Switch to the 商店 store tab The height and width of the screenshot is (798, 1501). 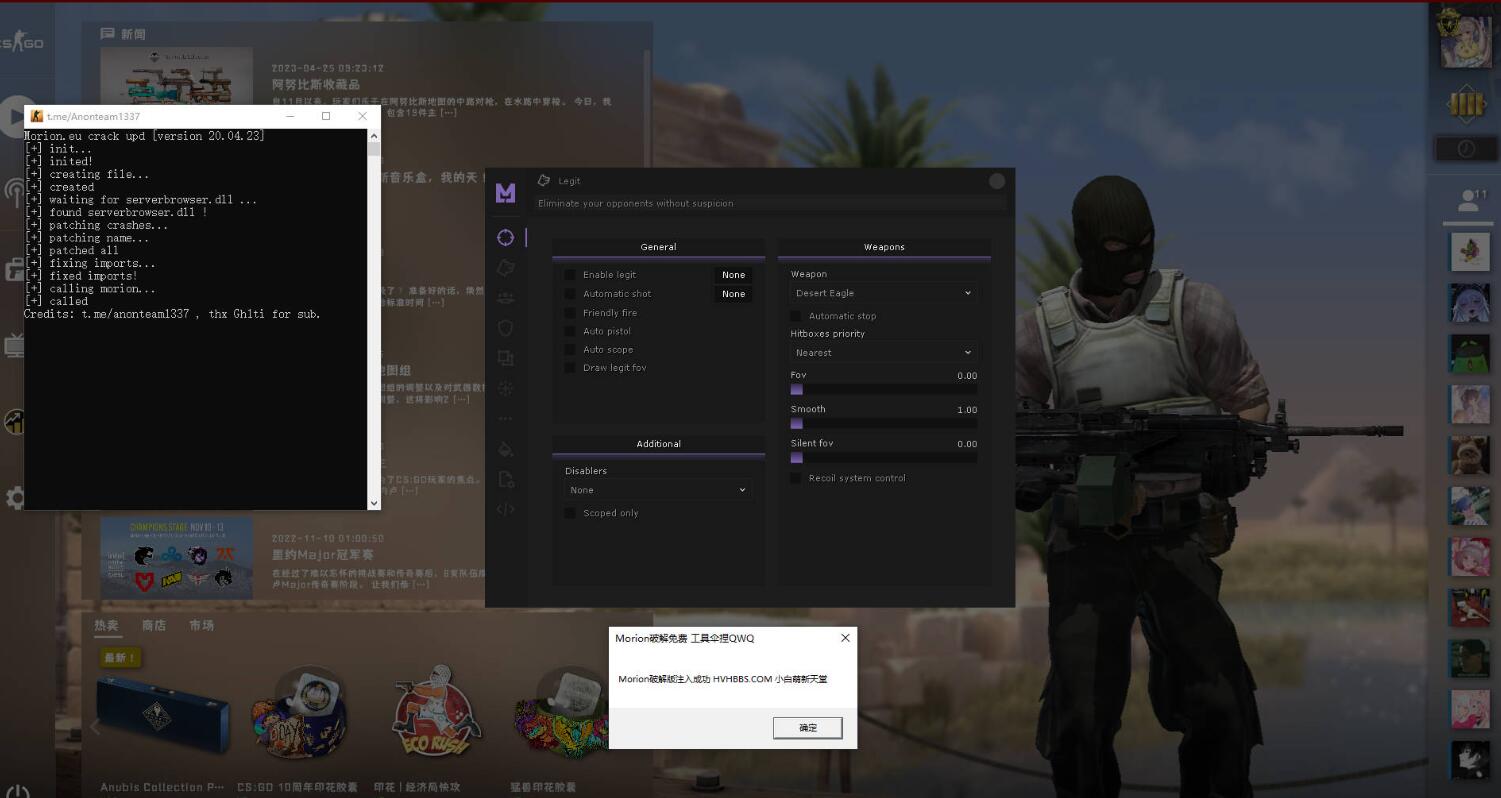click(x=154, y=625)
